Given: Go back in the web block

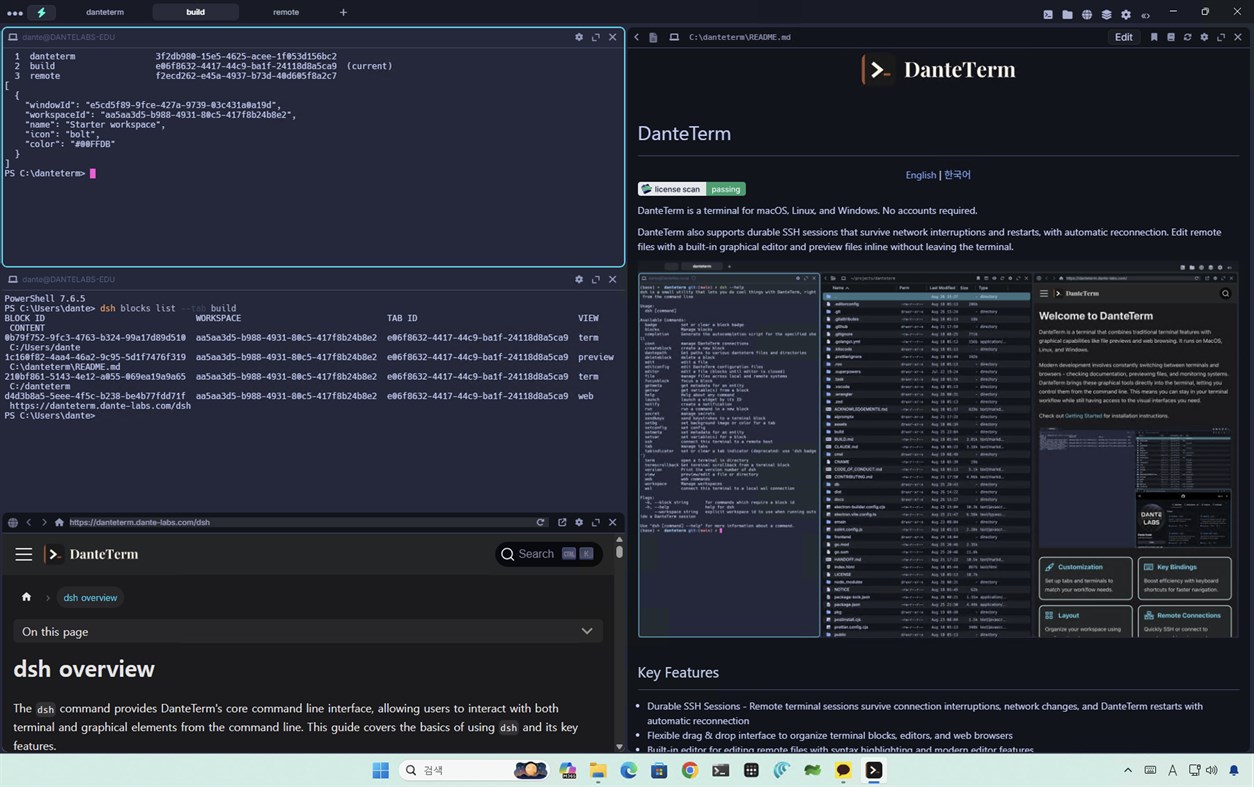Looking at the screenshot, I should (29, 522).
